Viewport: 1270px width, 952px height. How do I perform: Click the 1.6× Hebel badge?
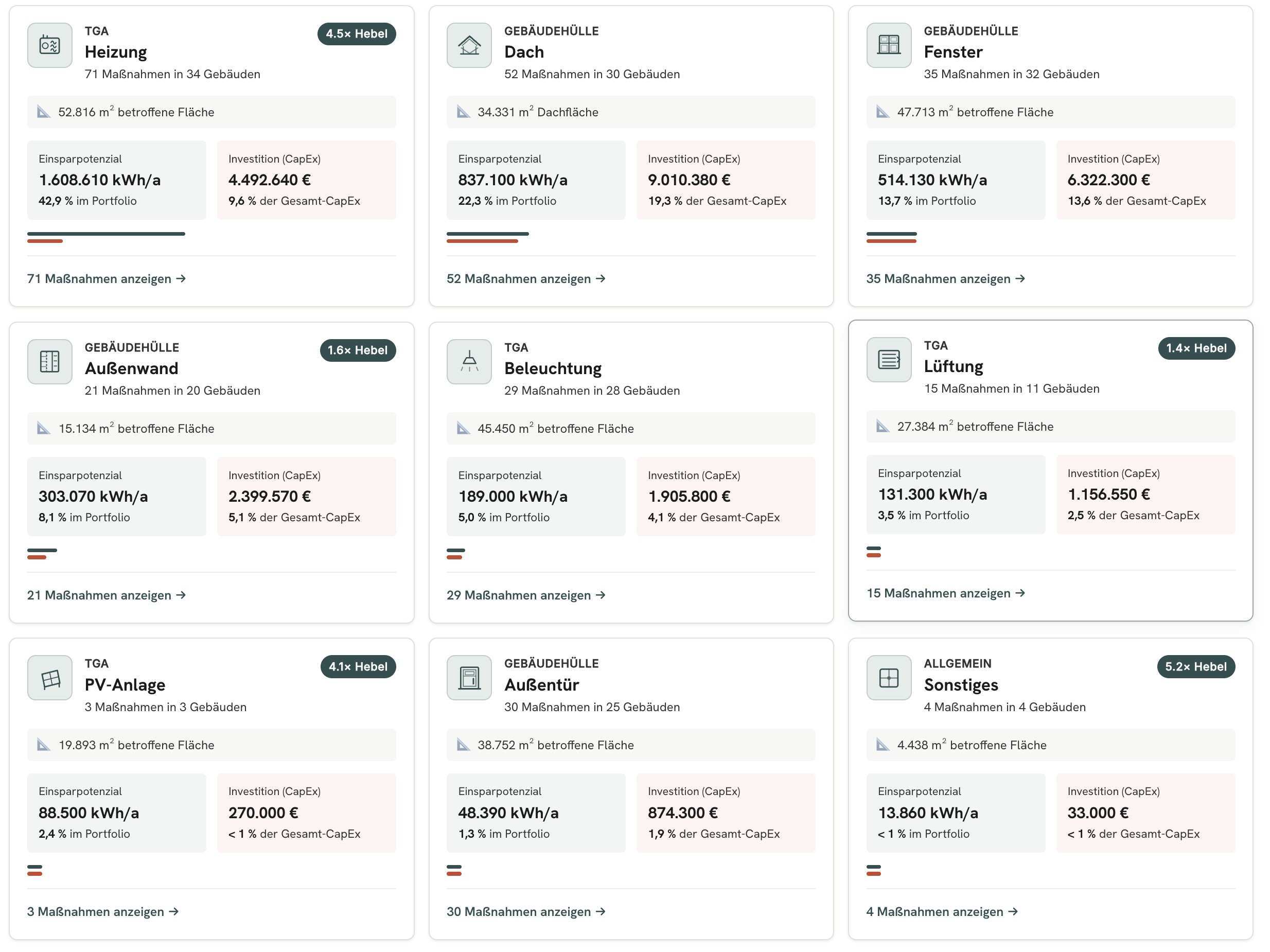(x=358, y=350)
